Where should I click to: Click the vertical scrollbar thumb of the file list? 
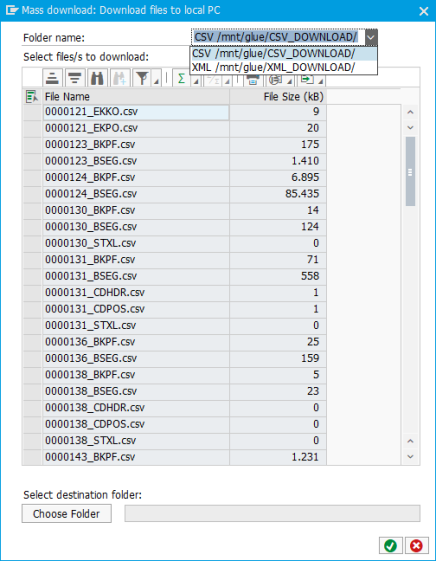(410, 171)
